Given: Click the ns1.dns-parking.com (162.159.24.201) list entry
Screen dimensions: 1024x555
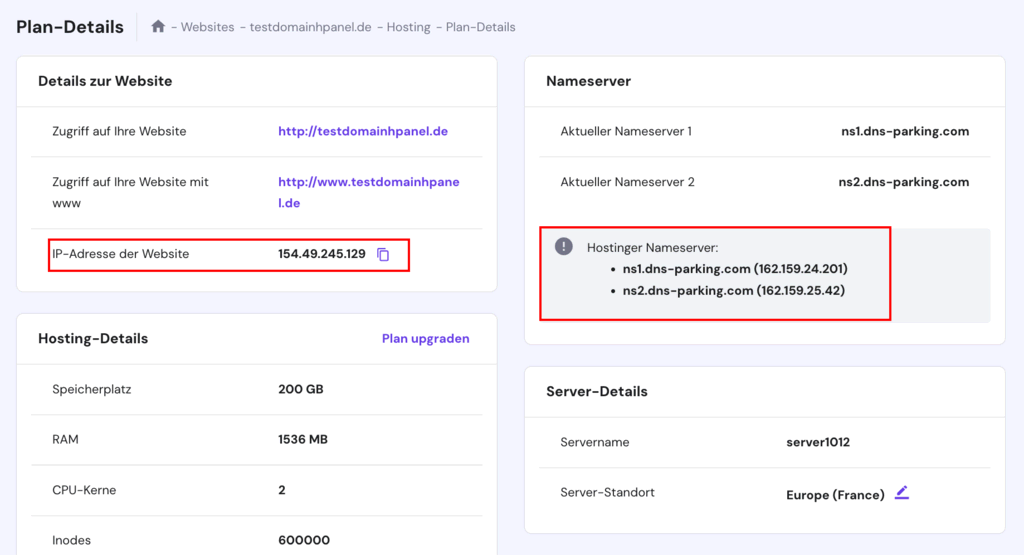Looking at the screenshot, I should 735,269.
